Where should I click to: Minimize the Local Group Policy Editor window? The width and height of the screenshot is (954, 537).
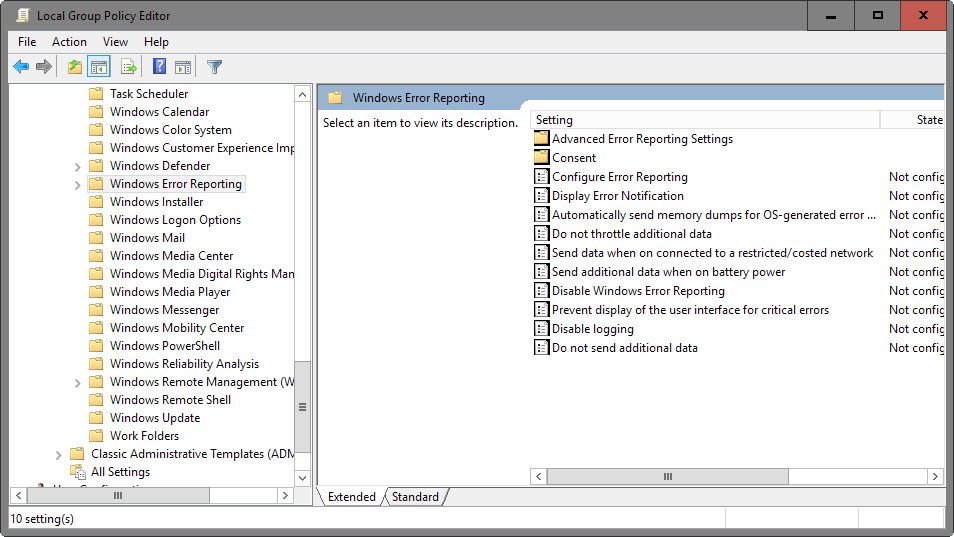[x=830, y=16]
